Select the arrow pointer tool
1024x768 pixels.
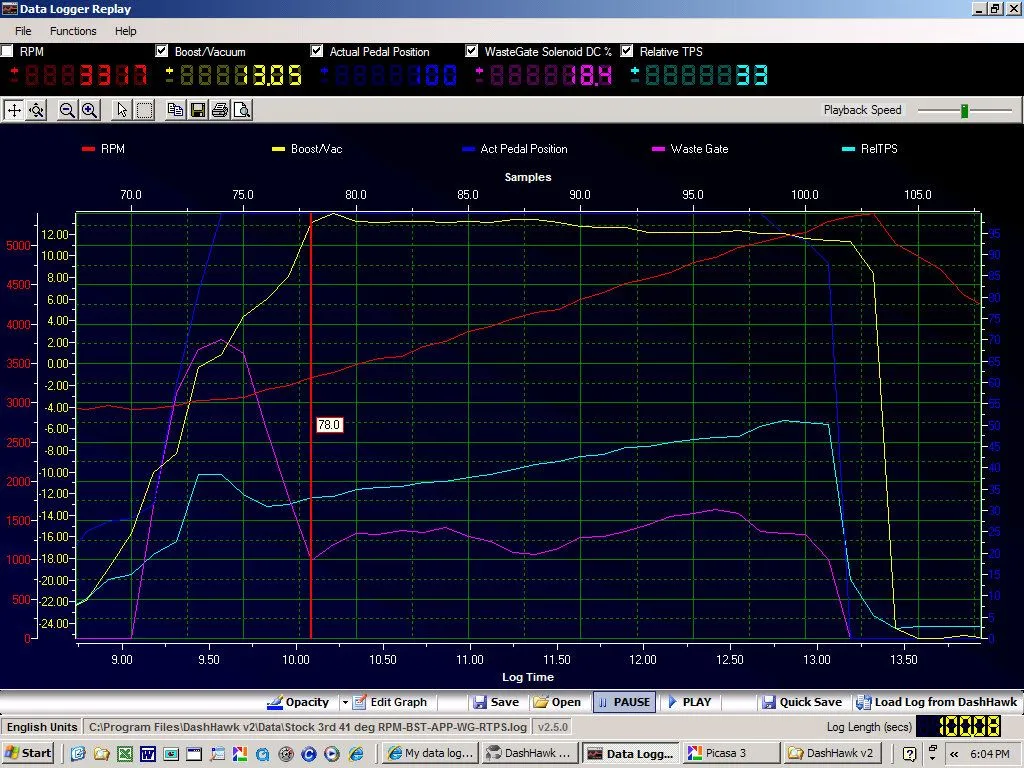click(x=122, y=111)
